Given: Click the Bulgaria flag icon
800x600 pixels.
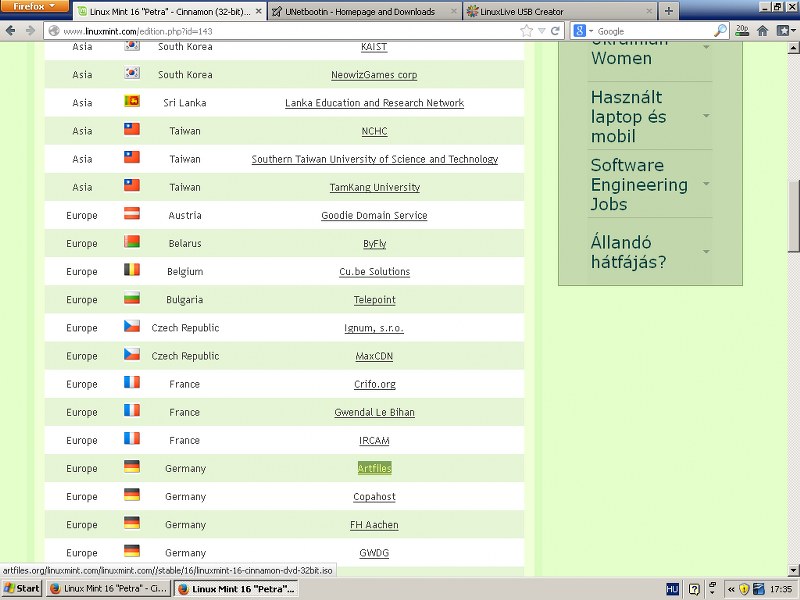Looking at the screenshot, I should coord(132,298).
